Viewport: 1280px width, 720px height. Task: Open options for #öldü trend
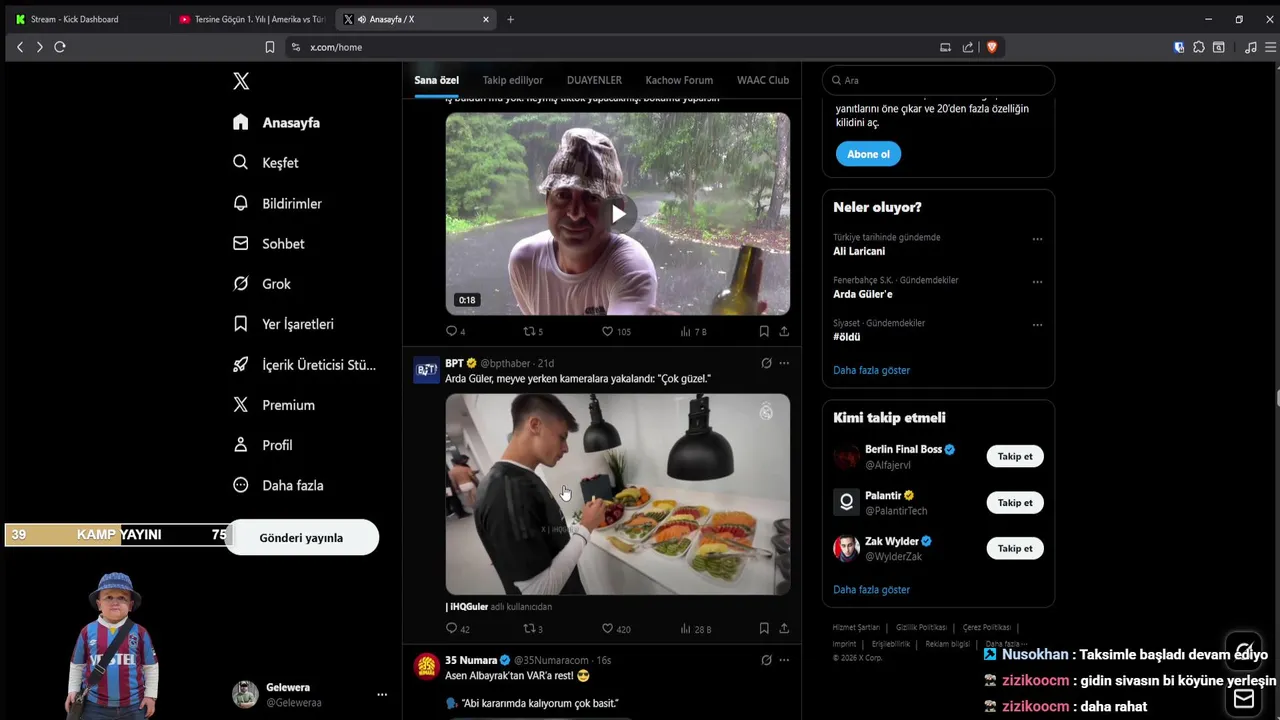pos(1037,325)
